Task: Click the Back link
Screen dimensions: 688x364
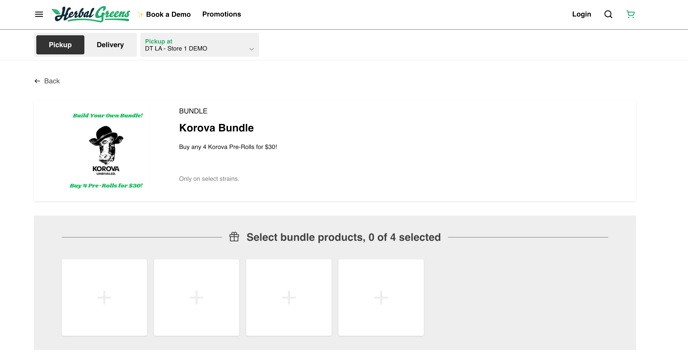Action: click(x=47, y=81)
